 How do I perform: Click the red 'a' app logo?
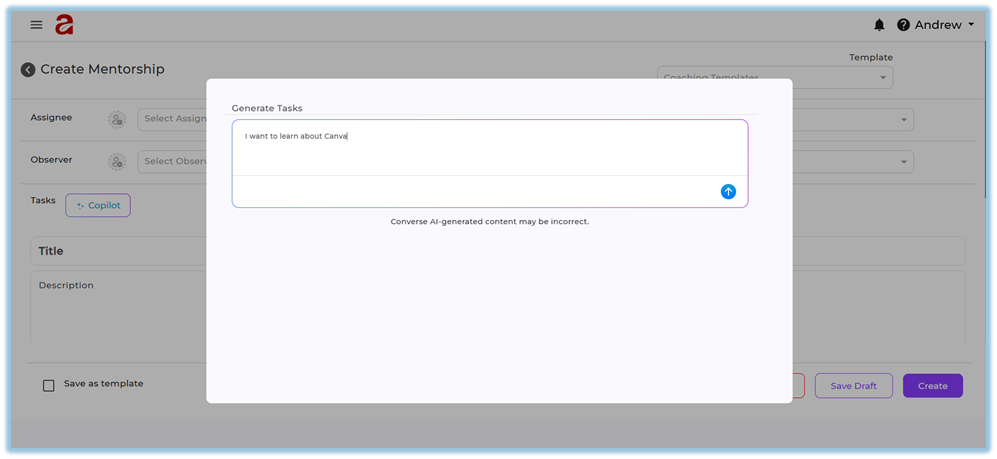pos(65,25)
